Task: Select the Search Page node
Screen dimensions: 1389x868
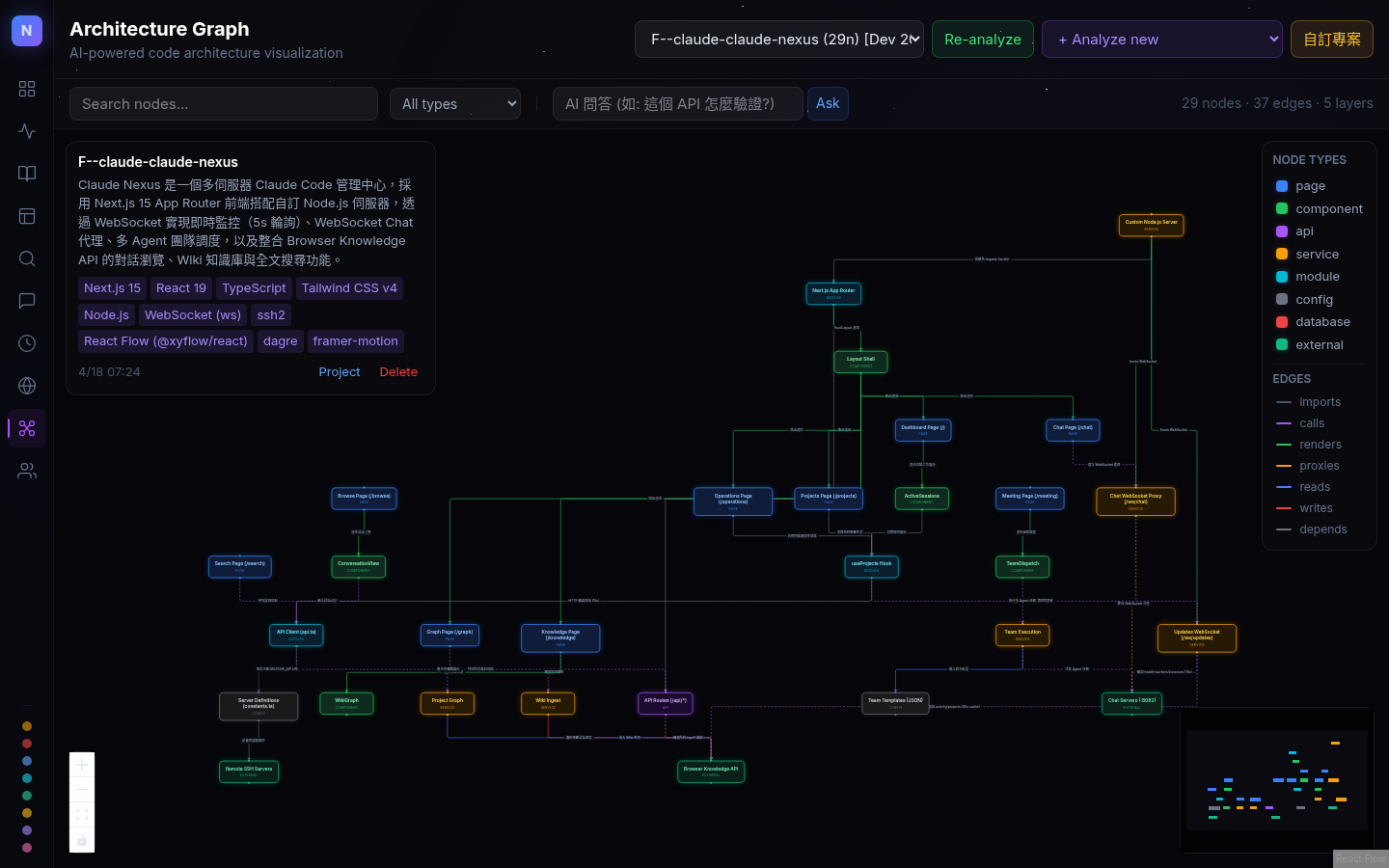Action: click(x=240, y=566)
